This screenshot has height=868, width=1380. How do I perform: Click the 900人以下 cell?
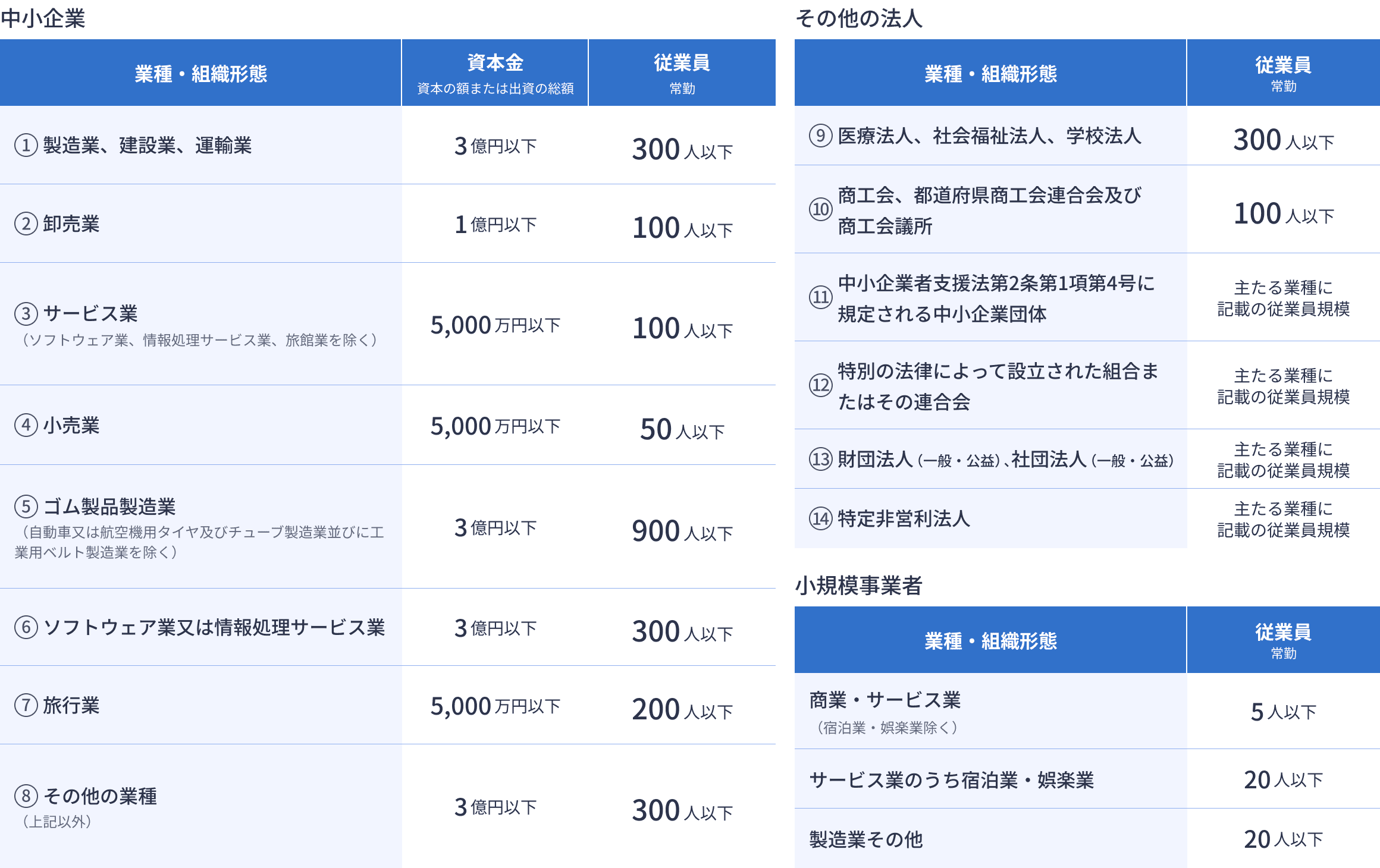tap(682, 530)
